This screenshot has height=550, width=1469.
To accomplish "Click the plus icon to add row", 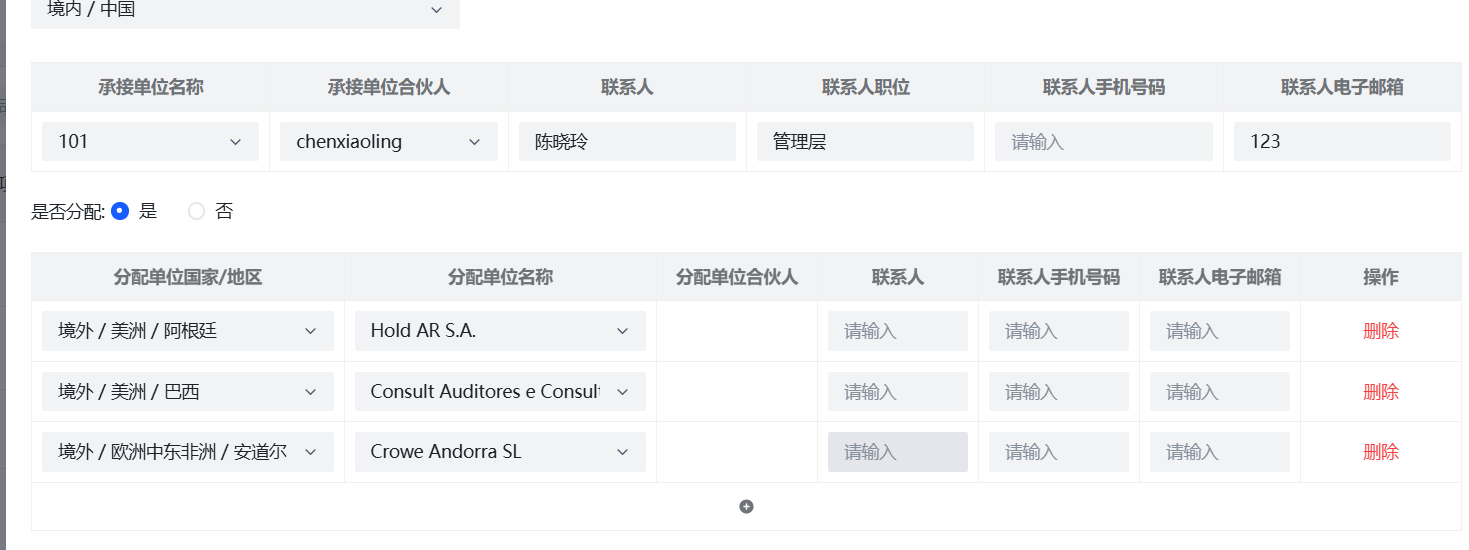I will (746, 507).
